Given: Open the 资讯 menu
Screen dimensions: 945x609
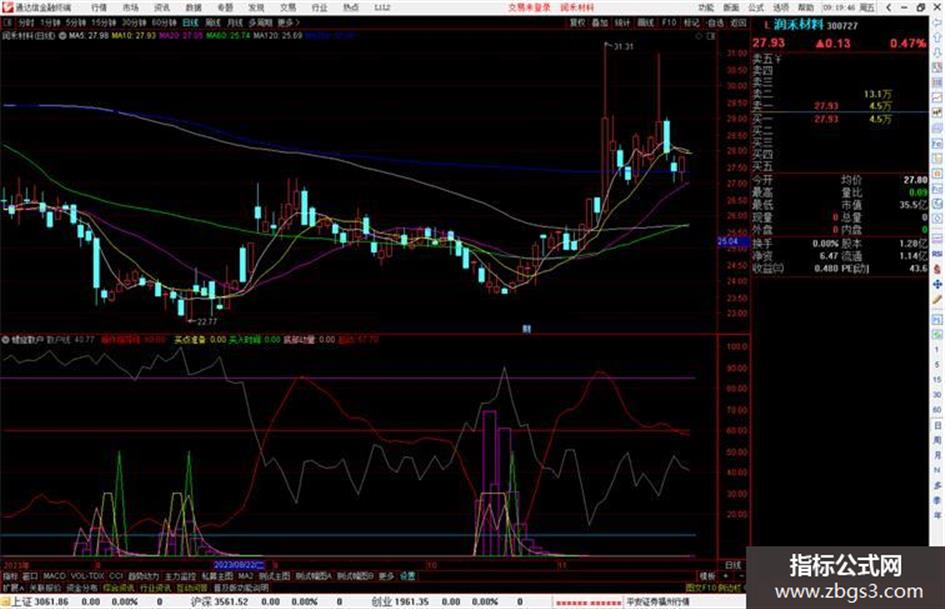Looking at the screenshot, I should (x=162, y=7).
